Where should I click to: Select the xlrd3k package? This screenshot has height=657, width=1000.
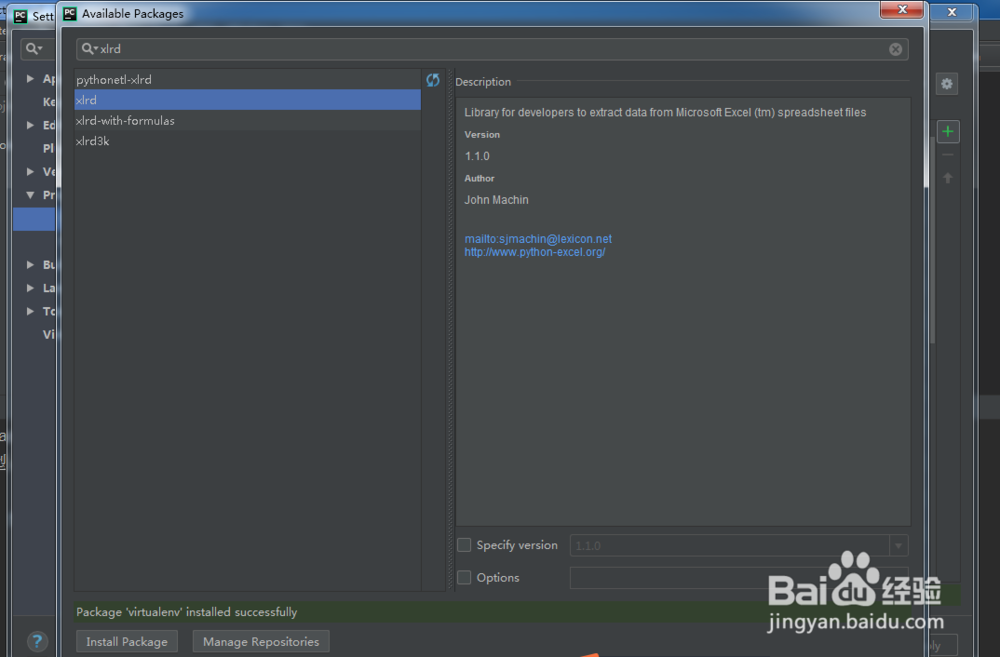click(247, 141)
